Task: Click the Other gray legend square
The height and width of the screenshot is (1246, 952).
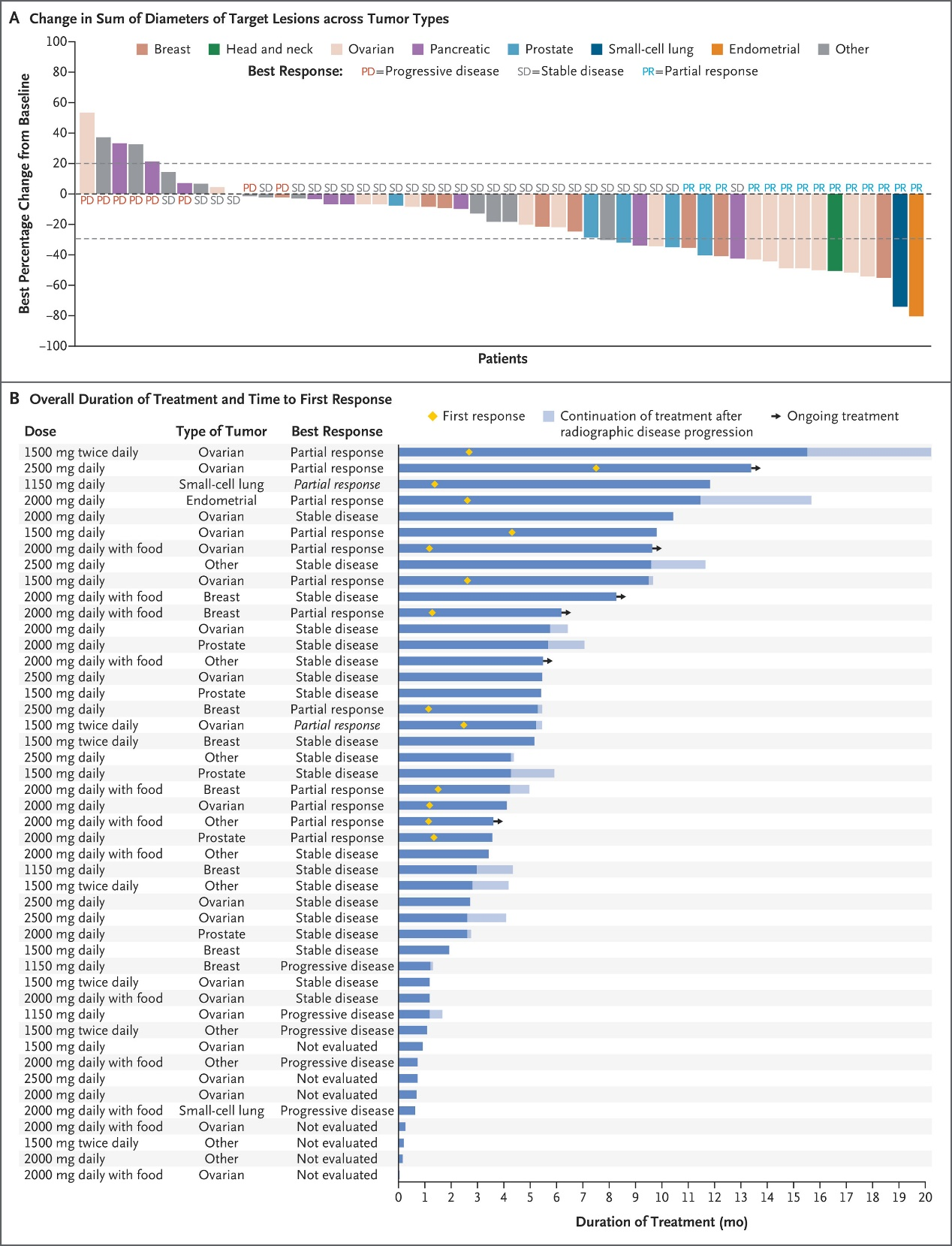Action: click(x=824, y=50)
